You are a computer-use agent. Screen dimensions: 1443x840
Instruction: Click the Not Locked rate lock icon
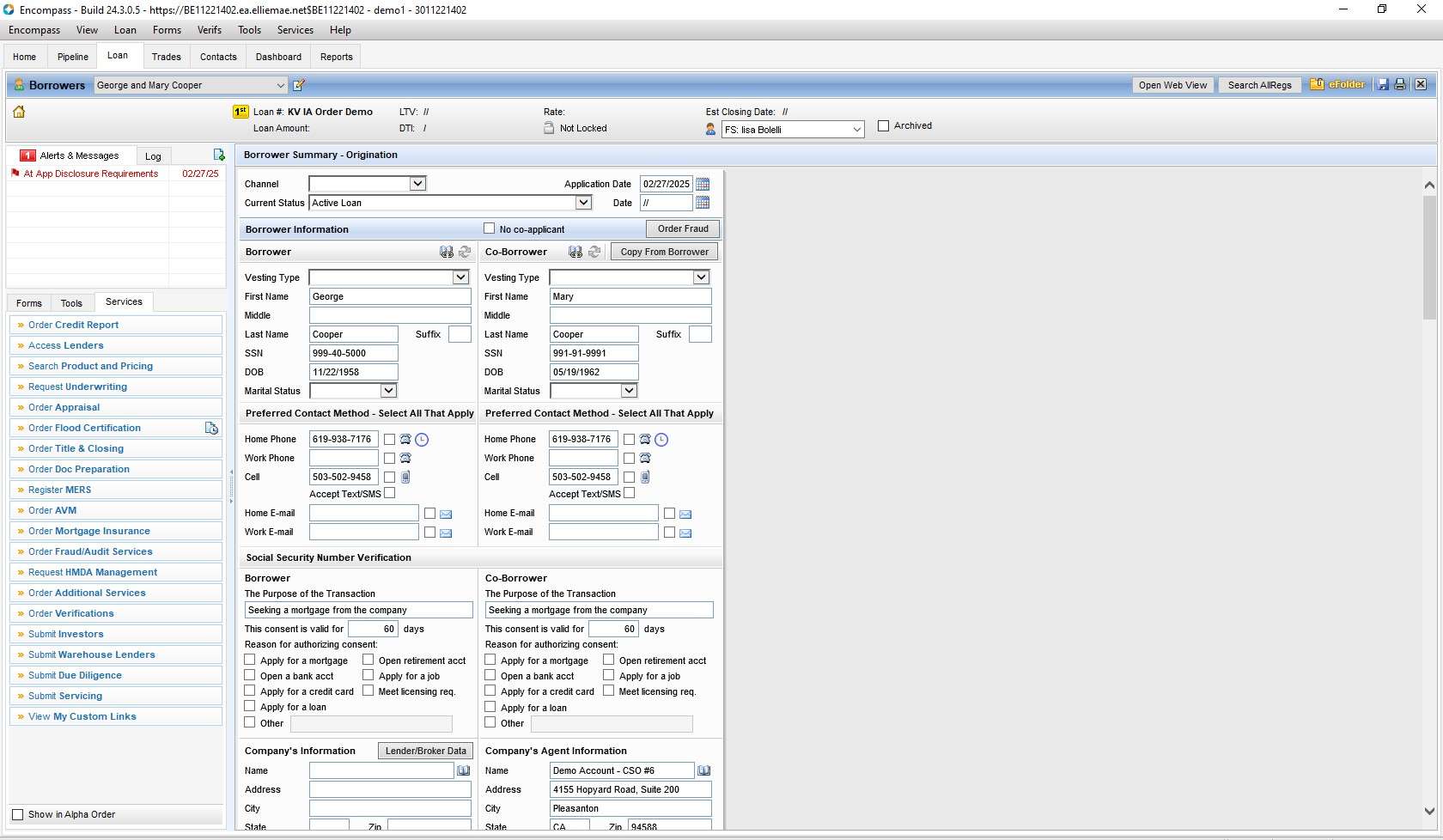(x=549, y=128)
